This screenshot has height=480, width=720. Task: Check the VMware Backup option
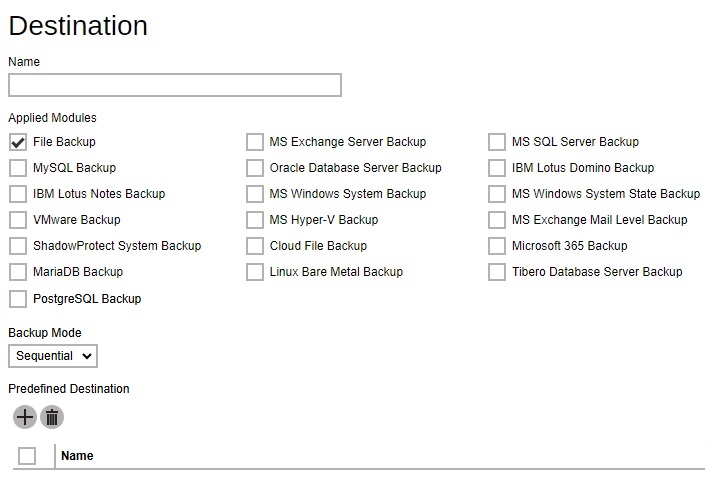coord(18,220)
